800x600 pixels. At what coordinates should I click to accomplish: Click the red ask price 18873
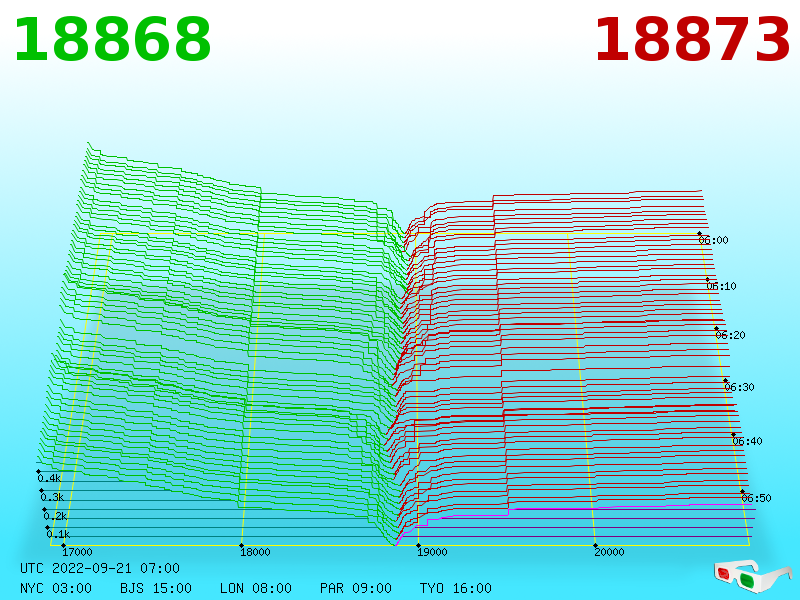tap(692, 40)
